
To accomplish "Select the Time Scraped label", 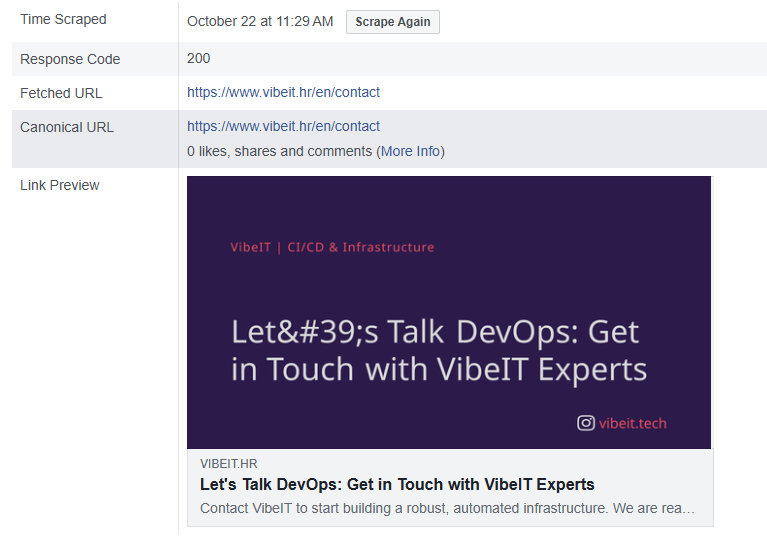I will coord(63,20).
